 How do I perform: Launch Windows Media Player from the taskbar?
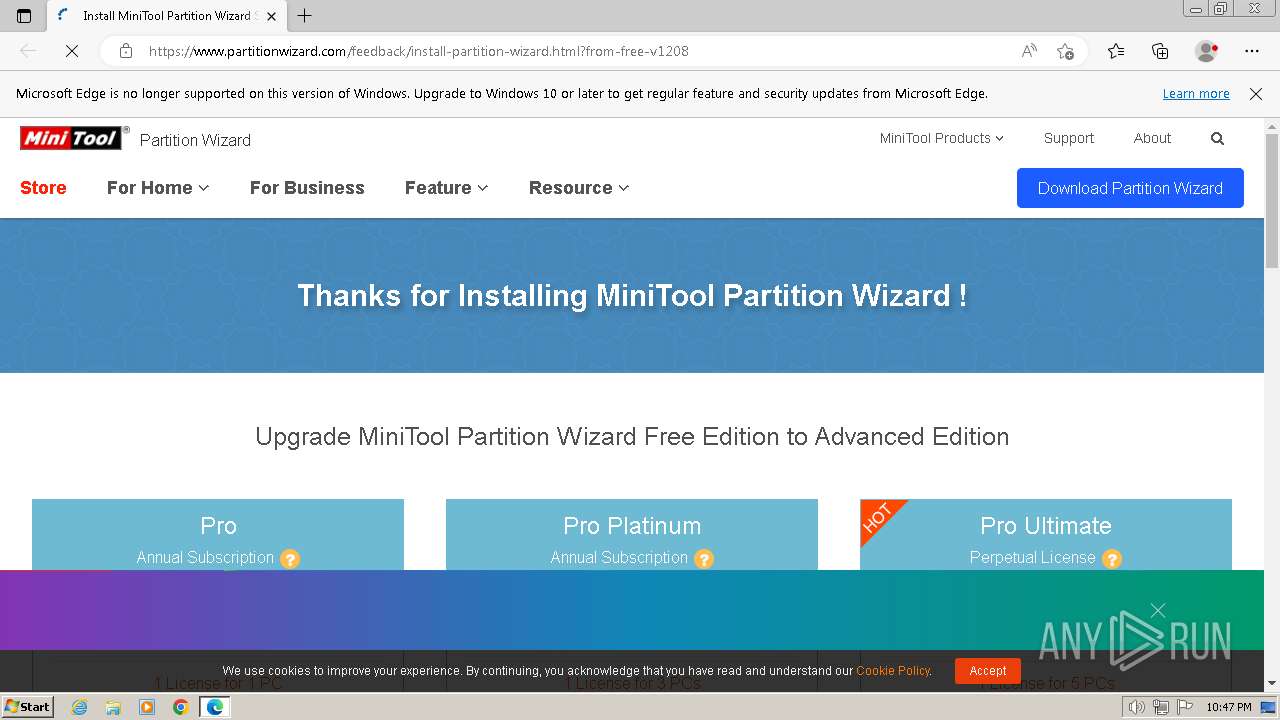click(x=147, y=707)
